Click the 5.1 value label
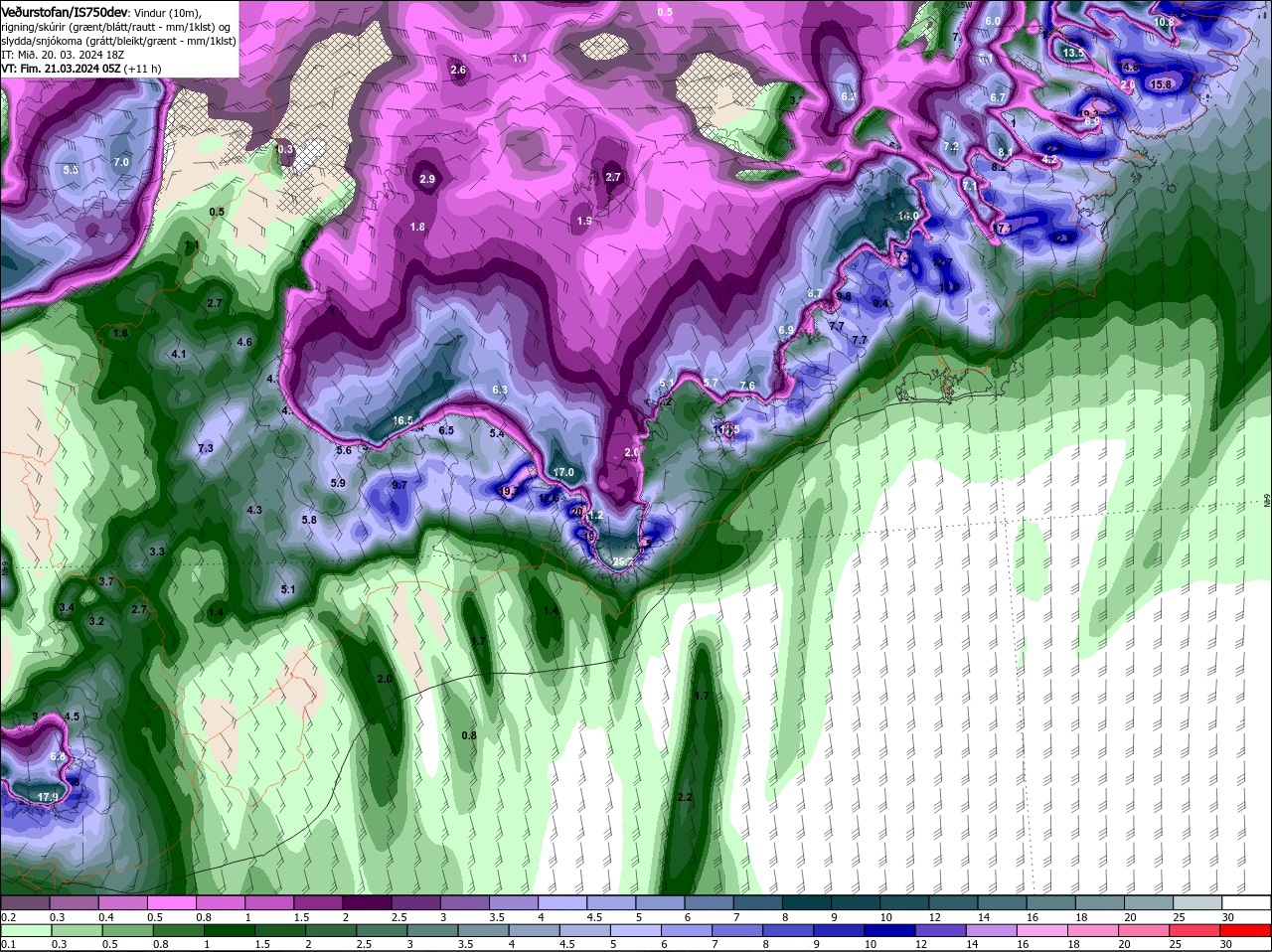The image size is (1272, 952). pos(288,589)
